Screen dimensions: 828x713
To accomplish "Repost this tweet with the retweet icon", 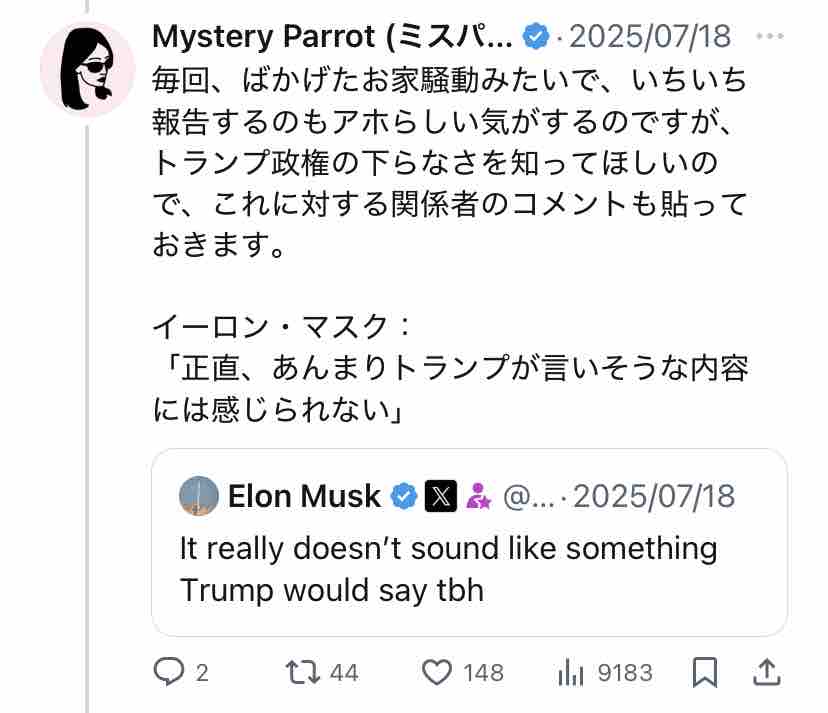I will [x=300, y=672].
